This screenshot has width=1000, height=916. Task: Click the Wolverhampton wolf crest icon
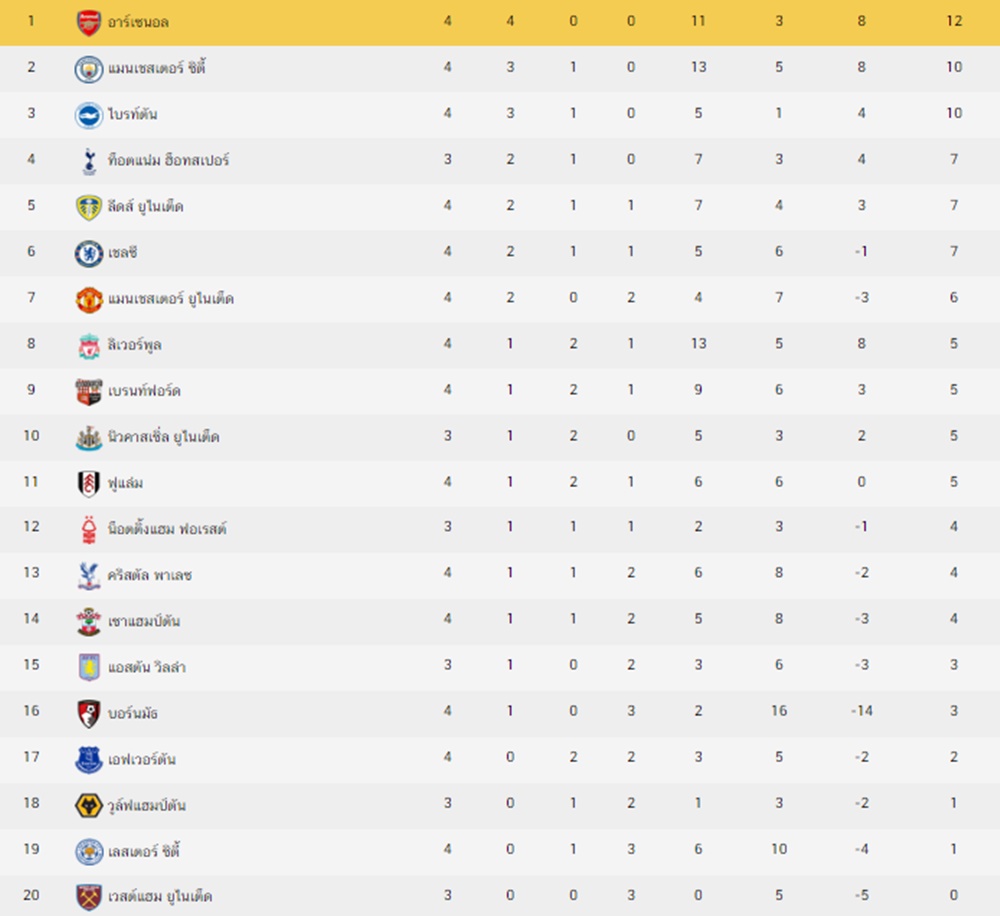tap(89, 805)
